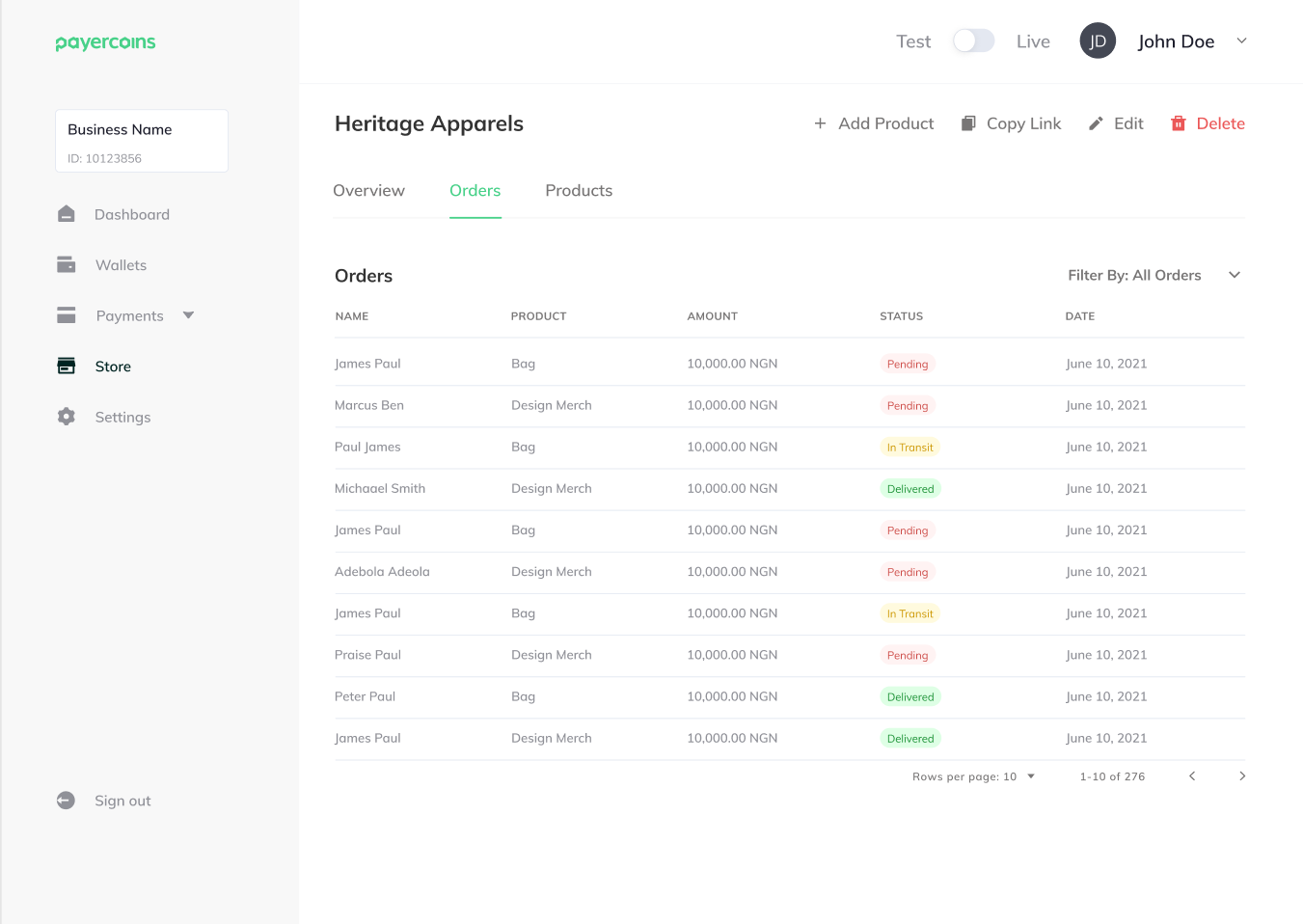
Task: Toggle the Test/Live mode switch
Action: tap(973, 41)
